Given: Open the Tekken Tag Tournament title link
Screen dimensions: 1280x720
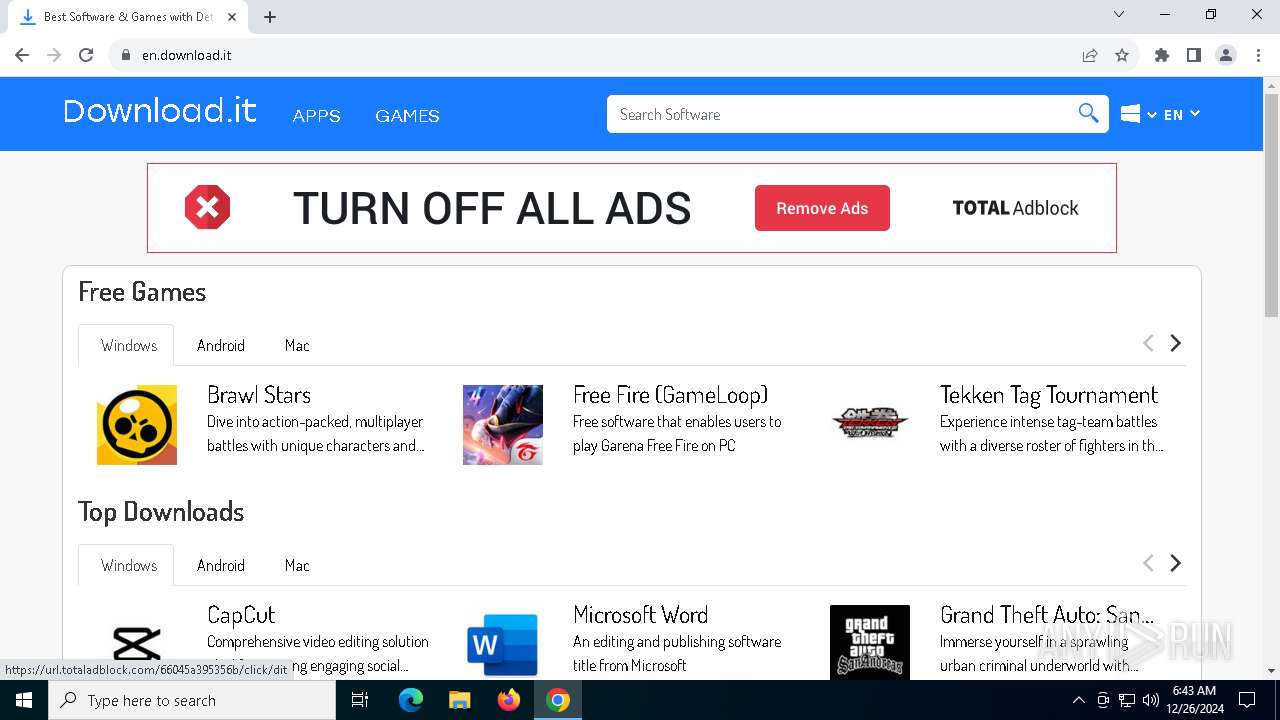Looking at the screenshot, I should (1049, 395).
